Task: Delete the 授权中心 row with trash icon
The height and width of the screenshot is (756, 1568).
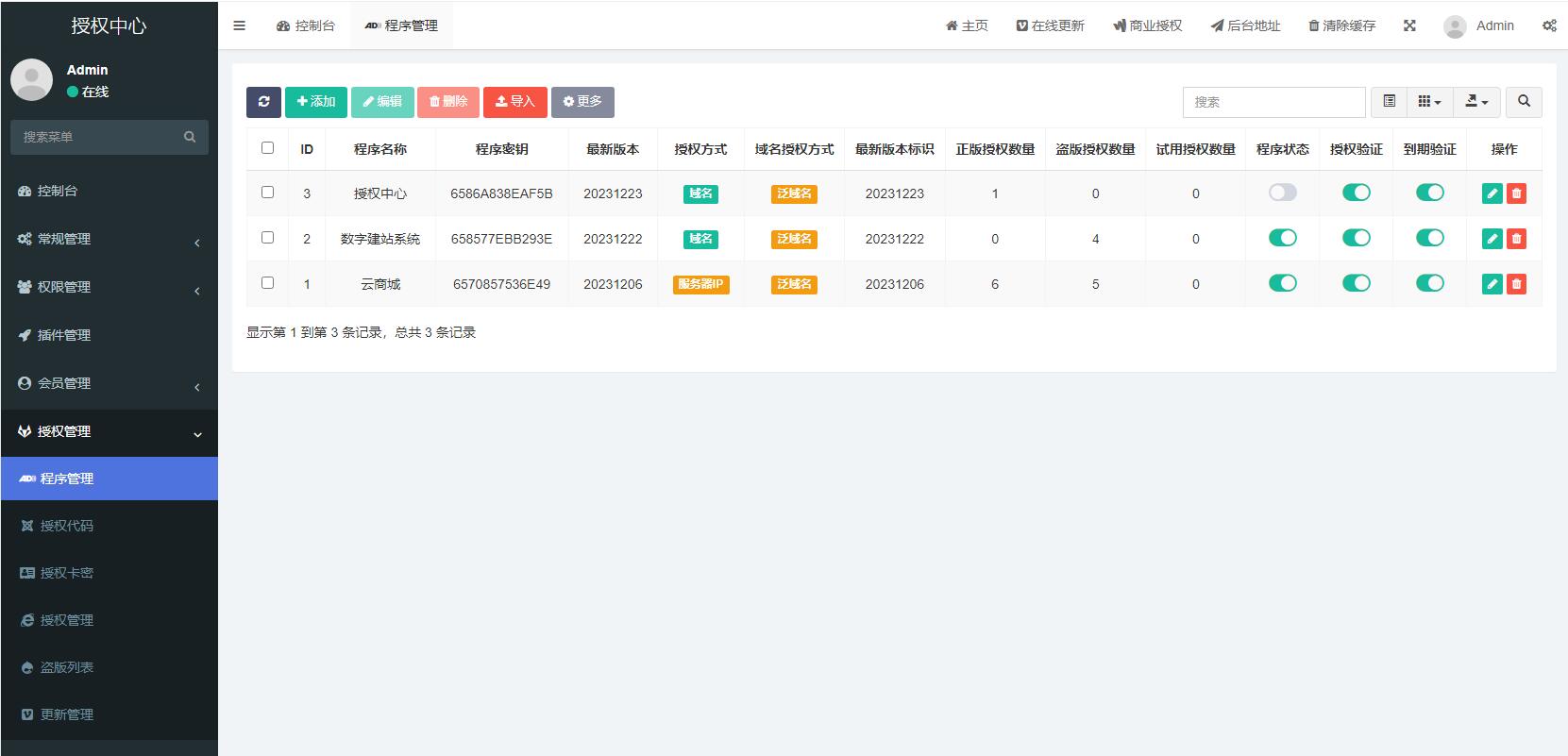Action: tap(1516, 193)
